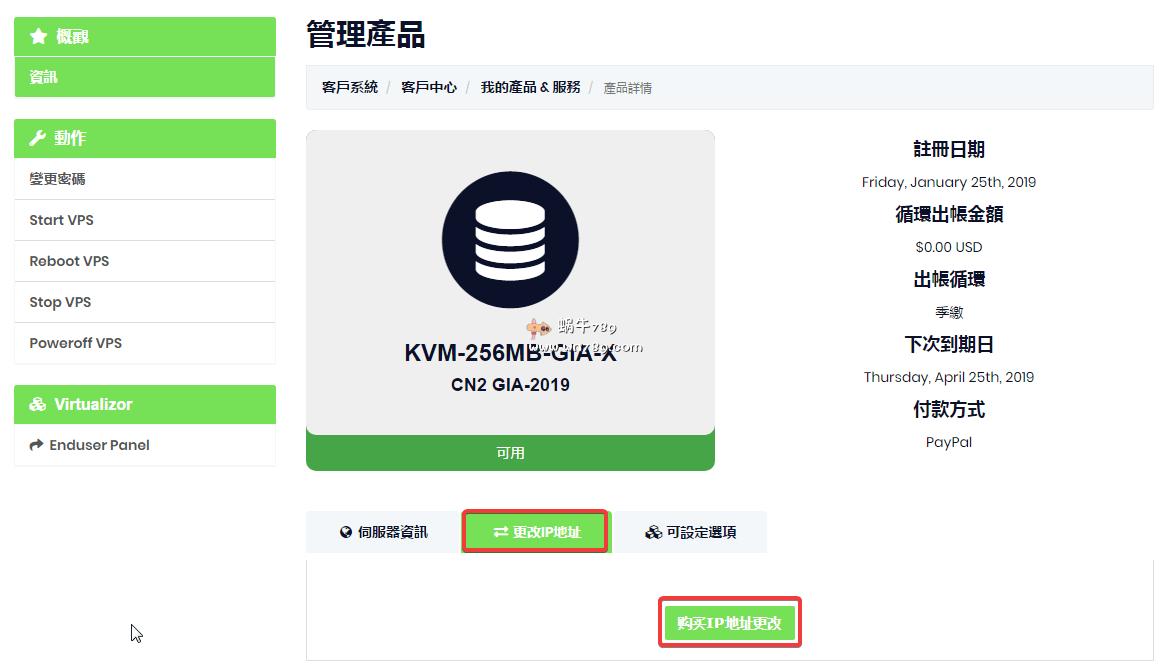Click the cubes icon beside Virtualizor
This screenshot has width=1169, height=672.
(x=38, y=405)
